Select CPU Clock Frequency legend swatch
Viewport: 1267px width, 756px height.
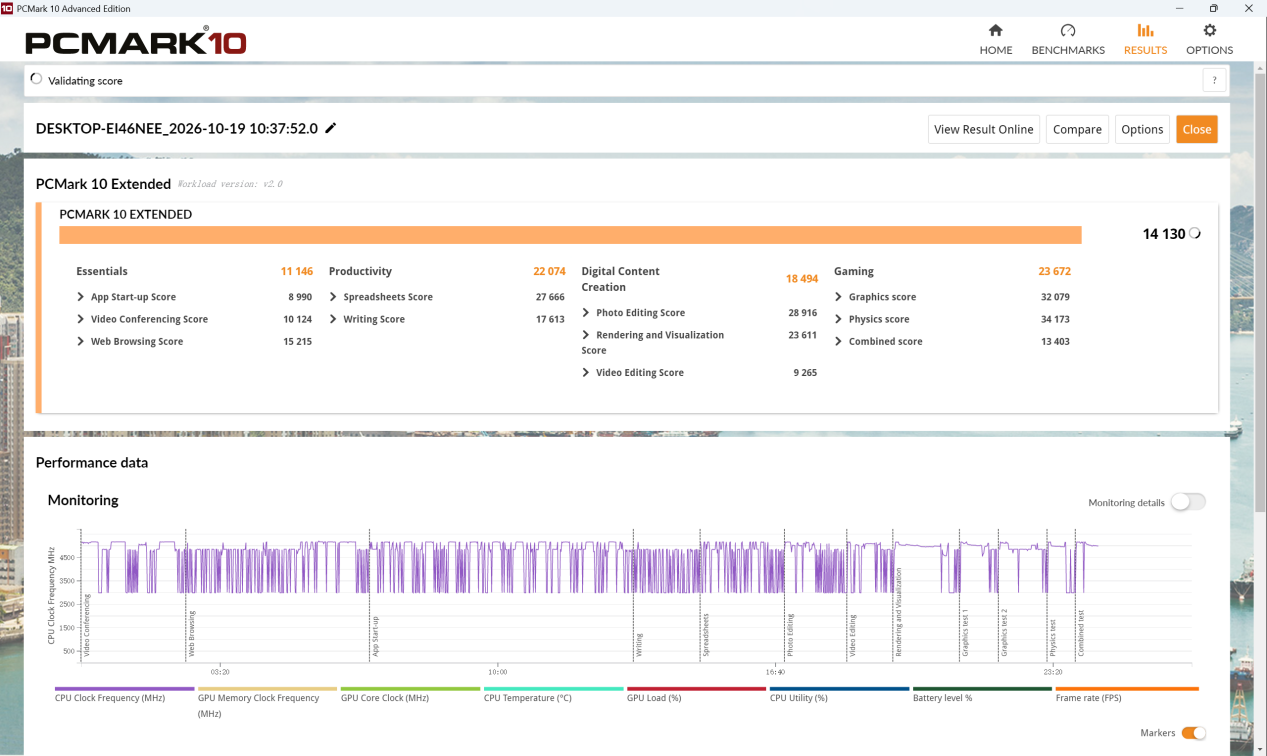click(x=124, y=689)
